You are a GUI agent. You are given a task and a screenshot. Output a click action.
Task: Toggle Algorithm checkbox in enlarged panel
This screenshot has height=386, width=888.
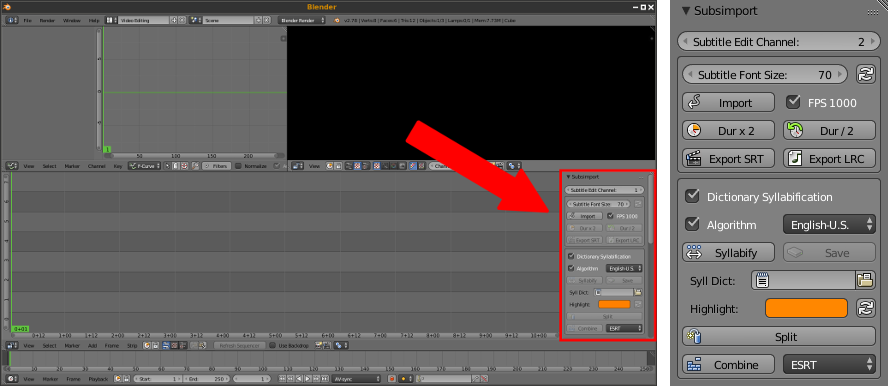coord(692,224)
